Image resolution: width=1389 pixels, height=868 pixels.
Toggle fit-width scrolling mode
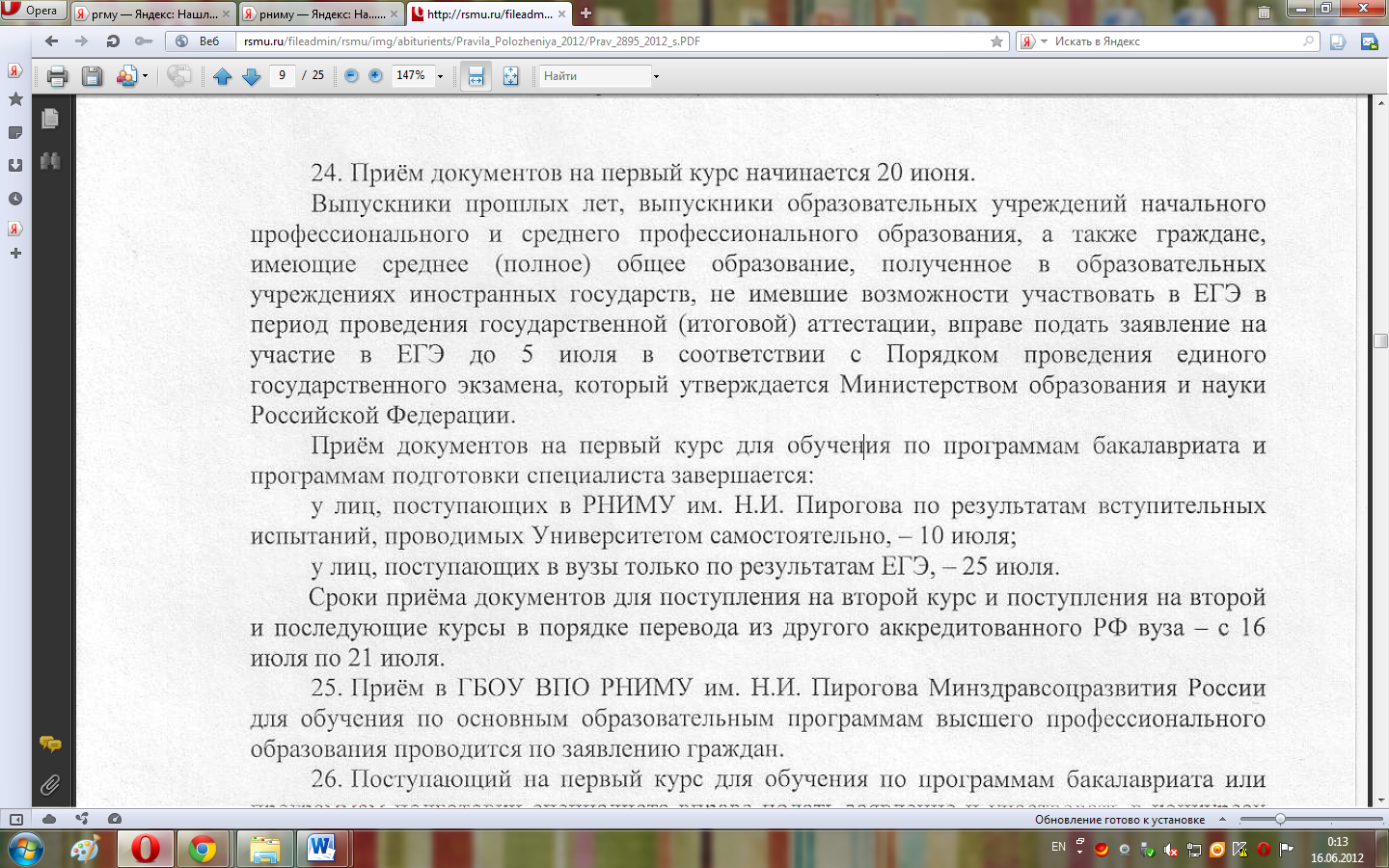(x=476, y=76)
